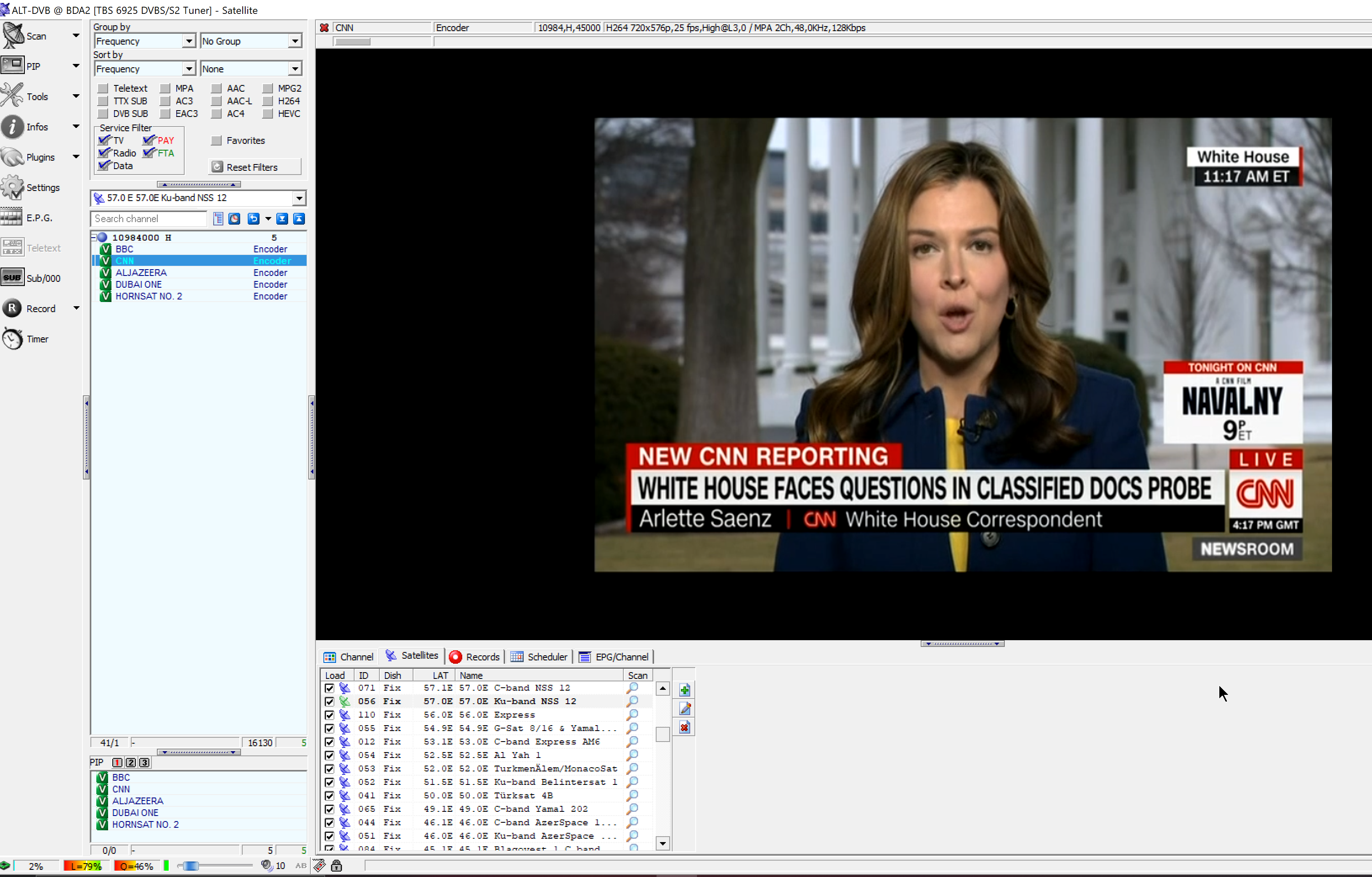Open the dropdown arrow beside the back icon
The image size is (1372, 877).
point(268,218)
